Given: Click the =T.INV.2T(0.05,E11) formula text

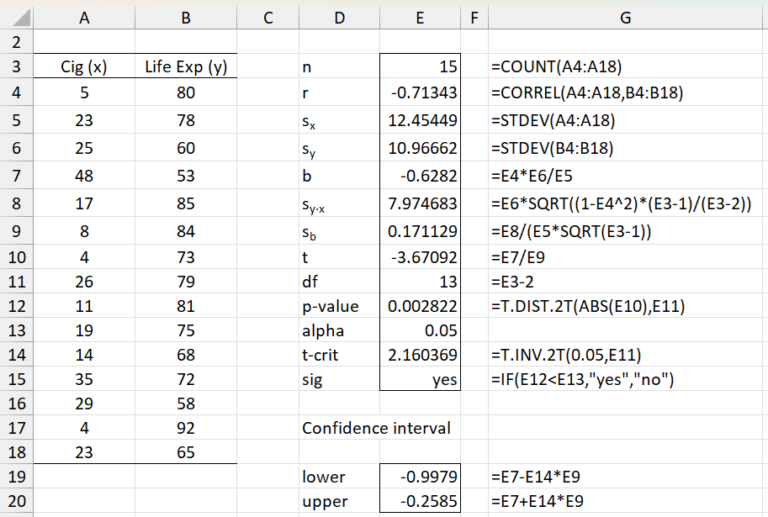Looking at the screenshot, I should coord(566,355).
